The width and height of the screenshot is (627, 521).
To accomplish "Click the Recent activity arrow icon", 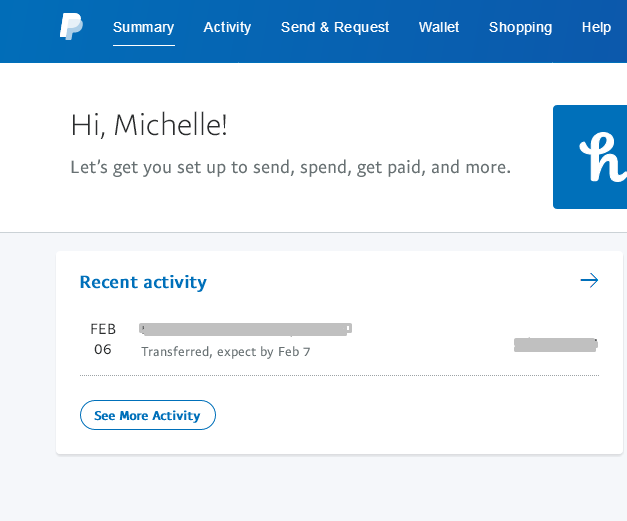I will coord(589,280).
